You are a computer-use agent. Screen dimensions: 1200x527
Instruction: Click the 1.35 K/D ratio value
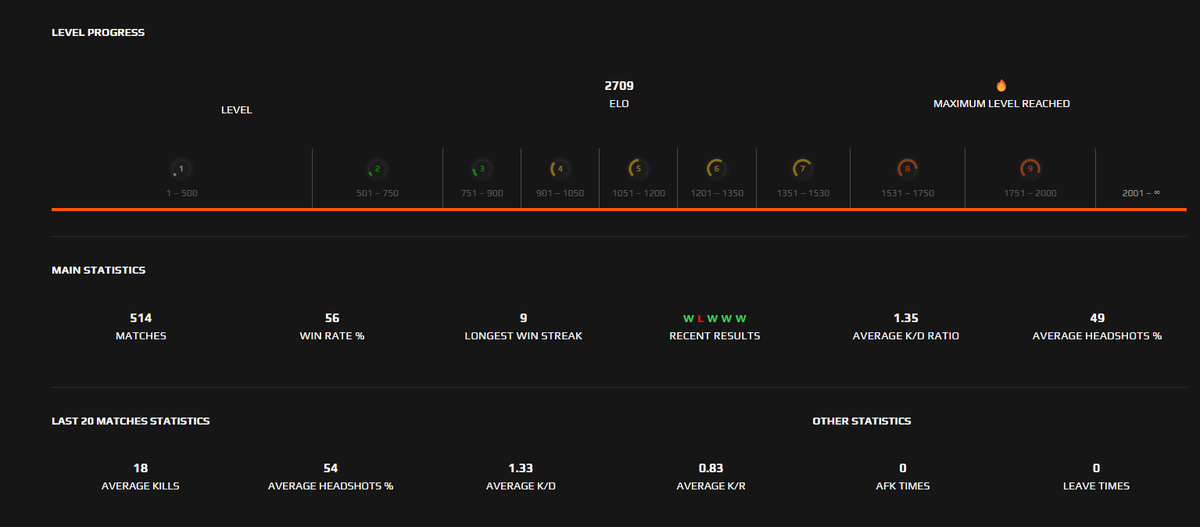click(906, 318)
